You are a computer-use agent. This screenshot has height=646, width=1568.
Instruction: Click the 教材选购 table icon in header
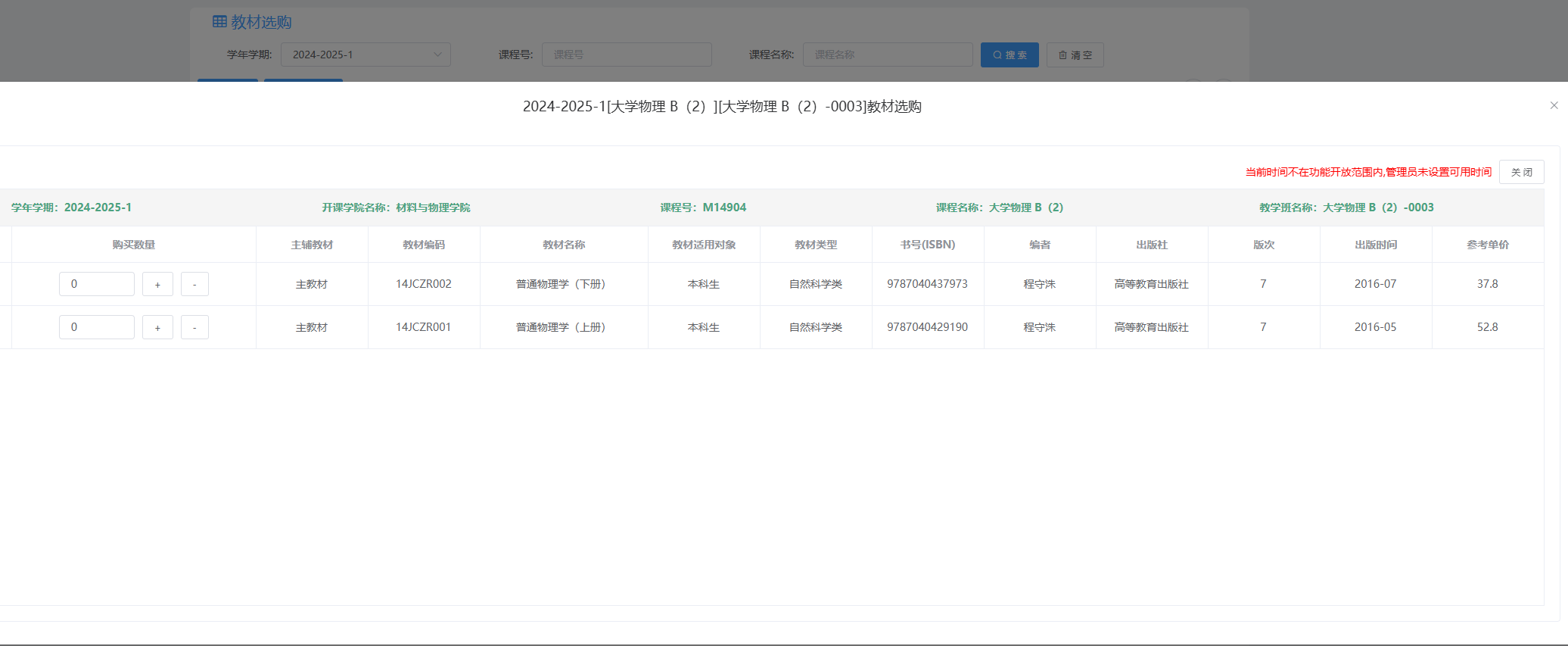pyautogui.click(x=219, y=21)
